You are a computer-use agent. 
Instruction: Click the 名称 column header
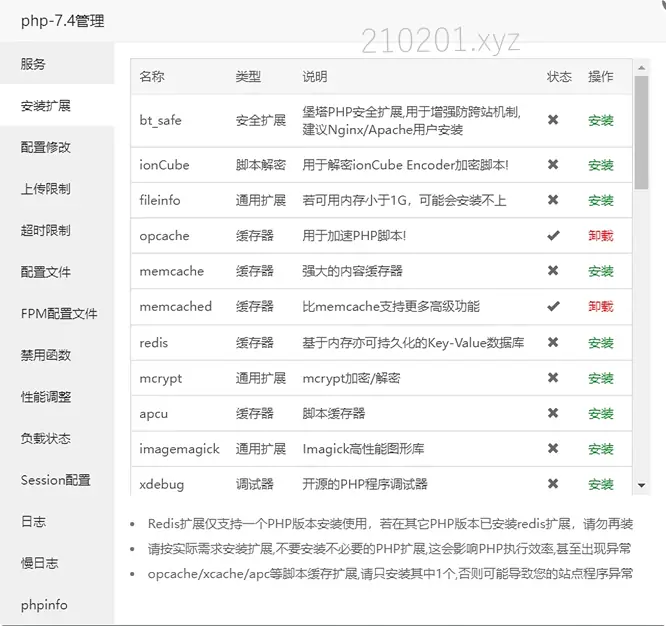[152, 76]
